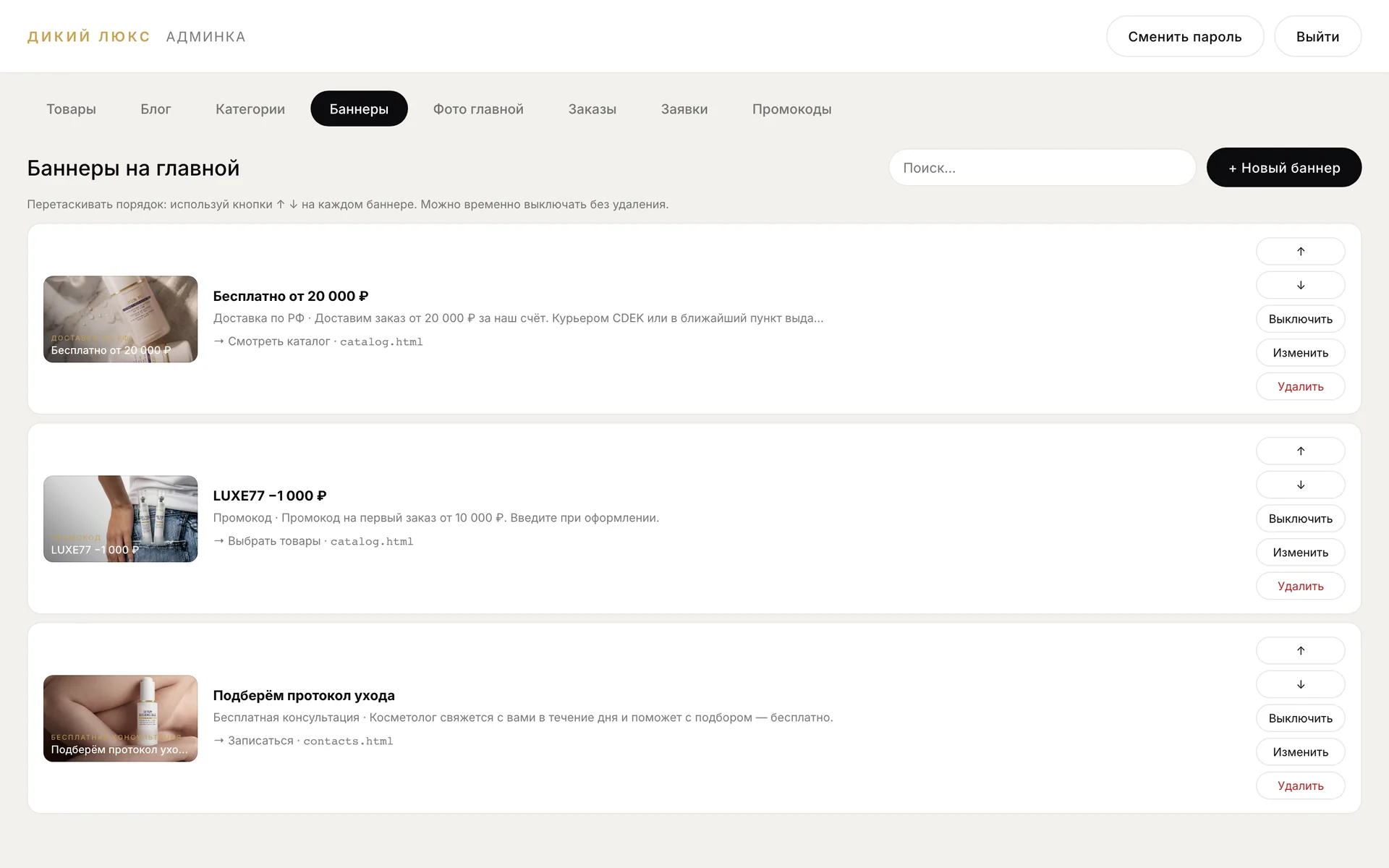Image resolution: width=1389 pixels, height=868 pixels.
Task: Click the '+ Новый баннер' button
Action: pos(1284,168)
